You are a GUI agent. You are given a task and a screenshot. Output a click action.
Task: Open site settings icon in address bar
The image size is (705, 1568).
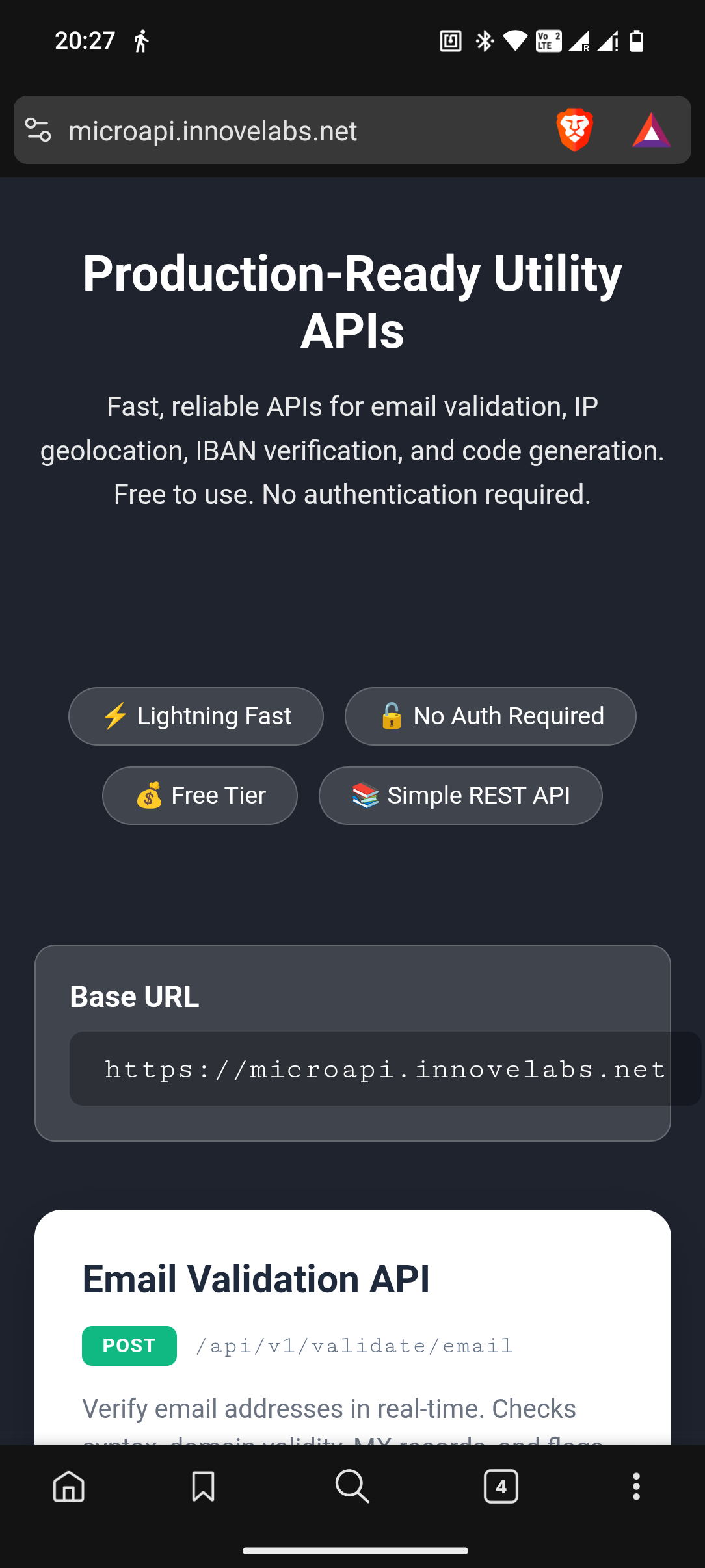tap(38, 130)
